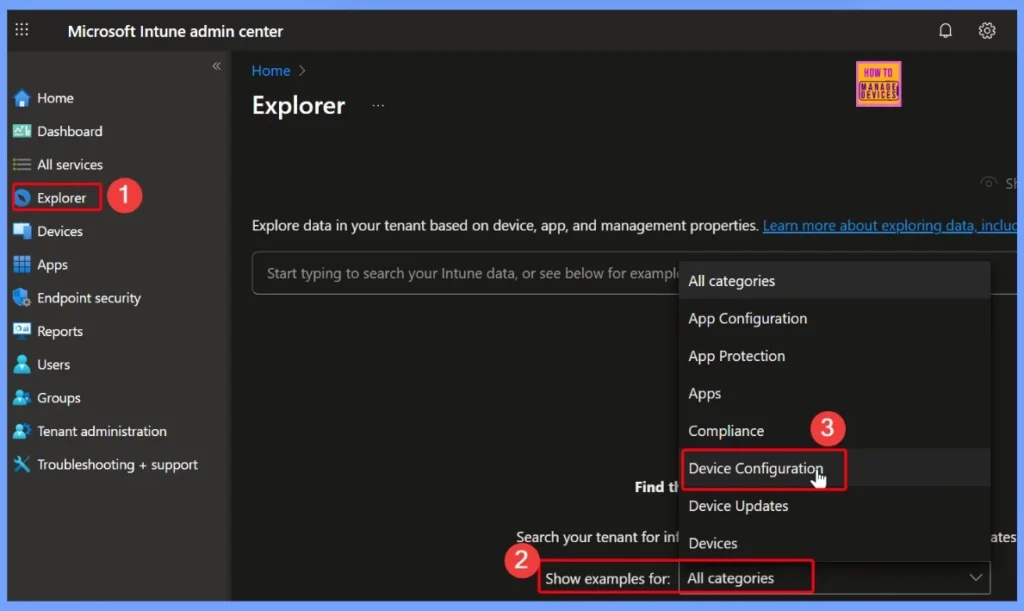Click the Home breadcrumb link
The width and height of the screenshot is (1024, 611).
point(270,70)
